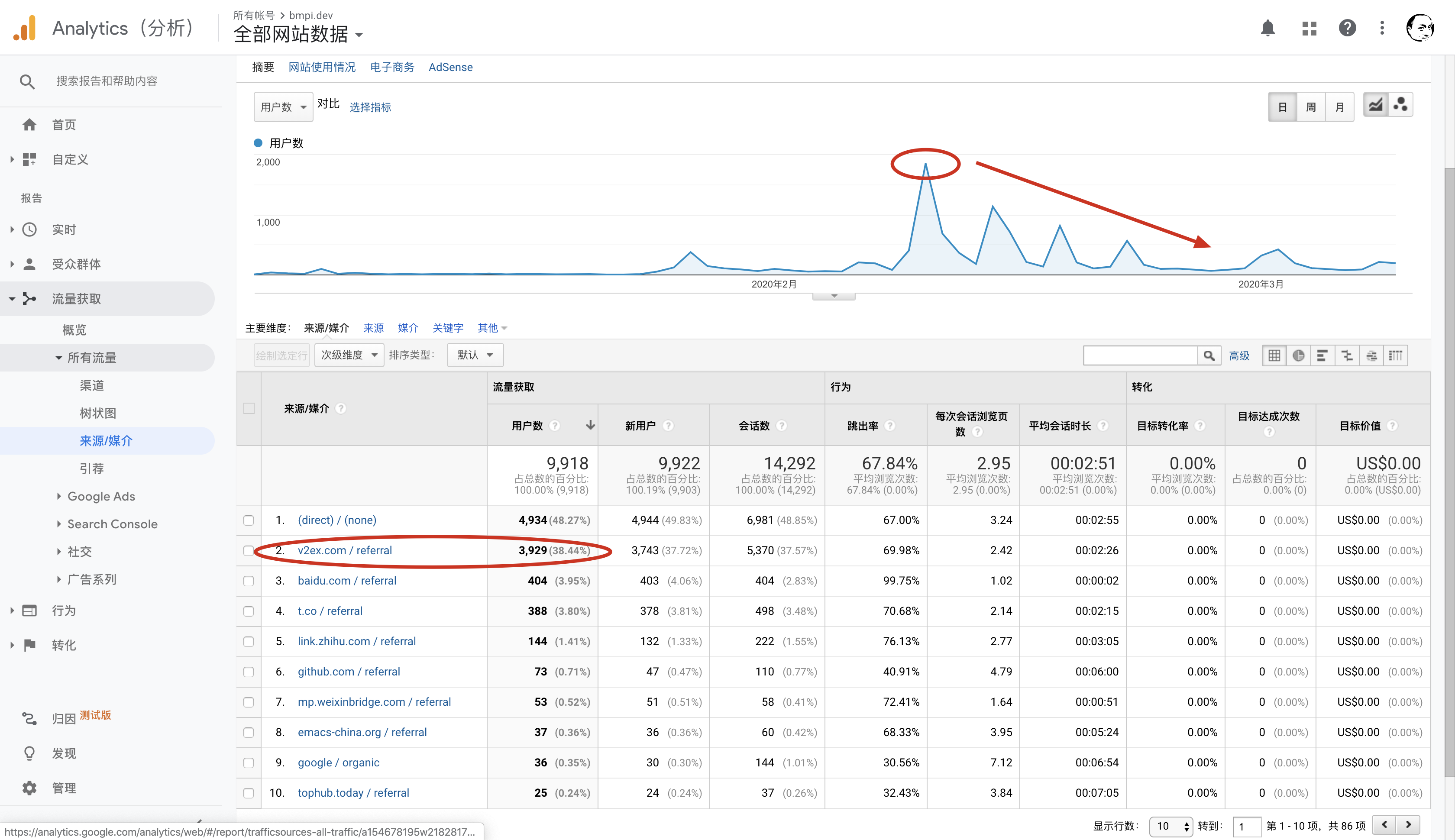Open the baidu.com / referral link
The height and width of the screenshot is (840, 1455).
[347, 580]
